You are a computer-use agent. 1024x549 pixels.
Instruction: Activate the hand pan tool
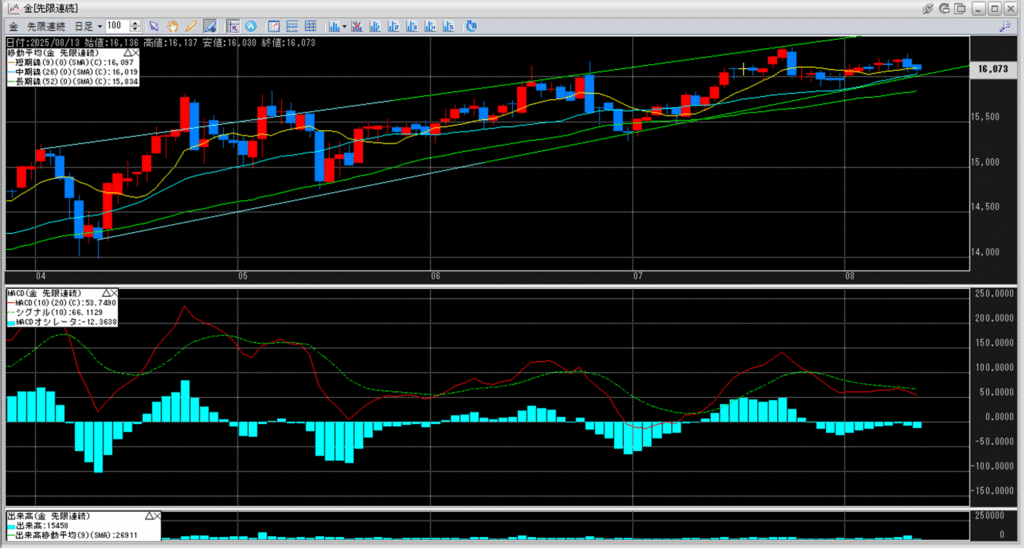[x=172, y=25]
